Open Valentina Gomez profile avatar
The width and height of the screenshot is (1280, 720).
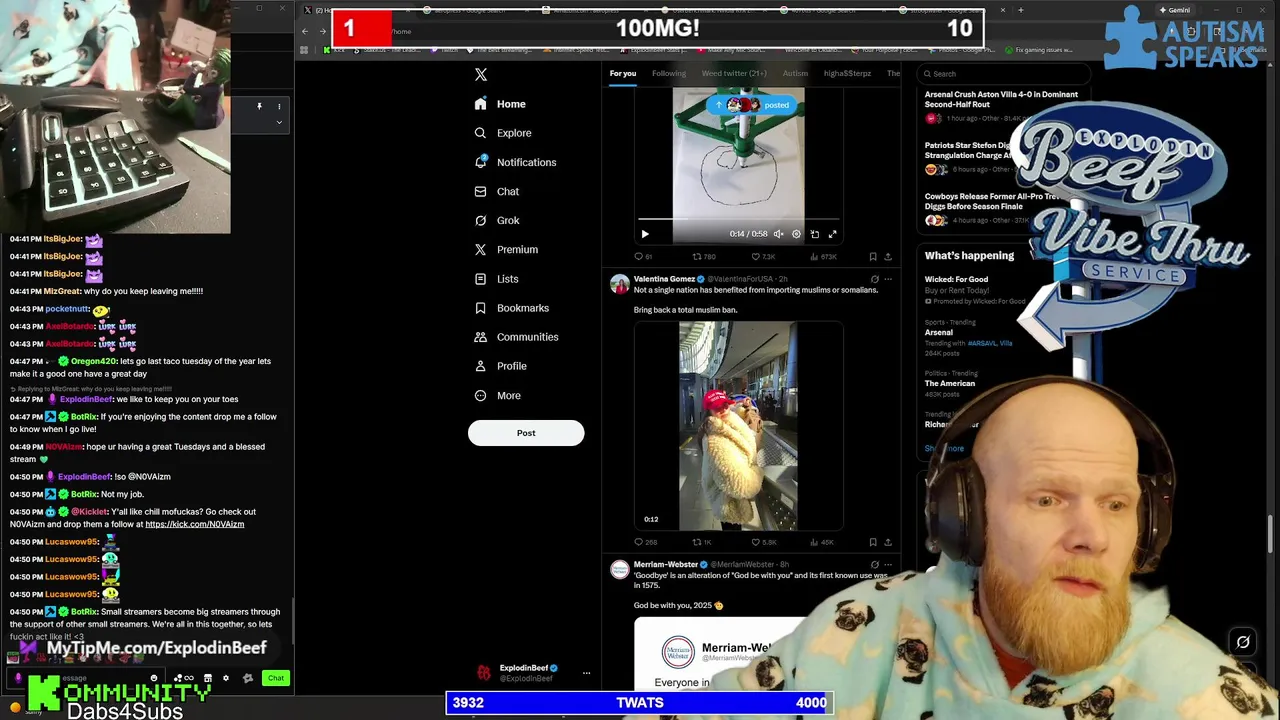tap(620, 284)
